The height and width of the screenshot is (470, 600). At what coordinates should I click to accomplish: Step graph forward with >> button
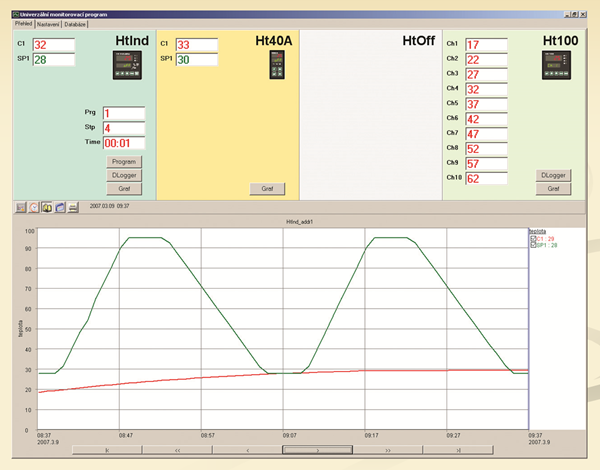pyautogui.click(x=387, y=451)
